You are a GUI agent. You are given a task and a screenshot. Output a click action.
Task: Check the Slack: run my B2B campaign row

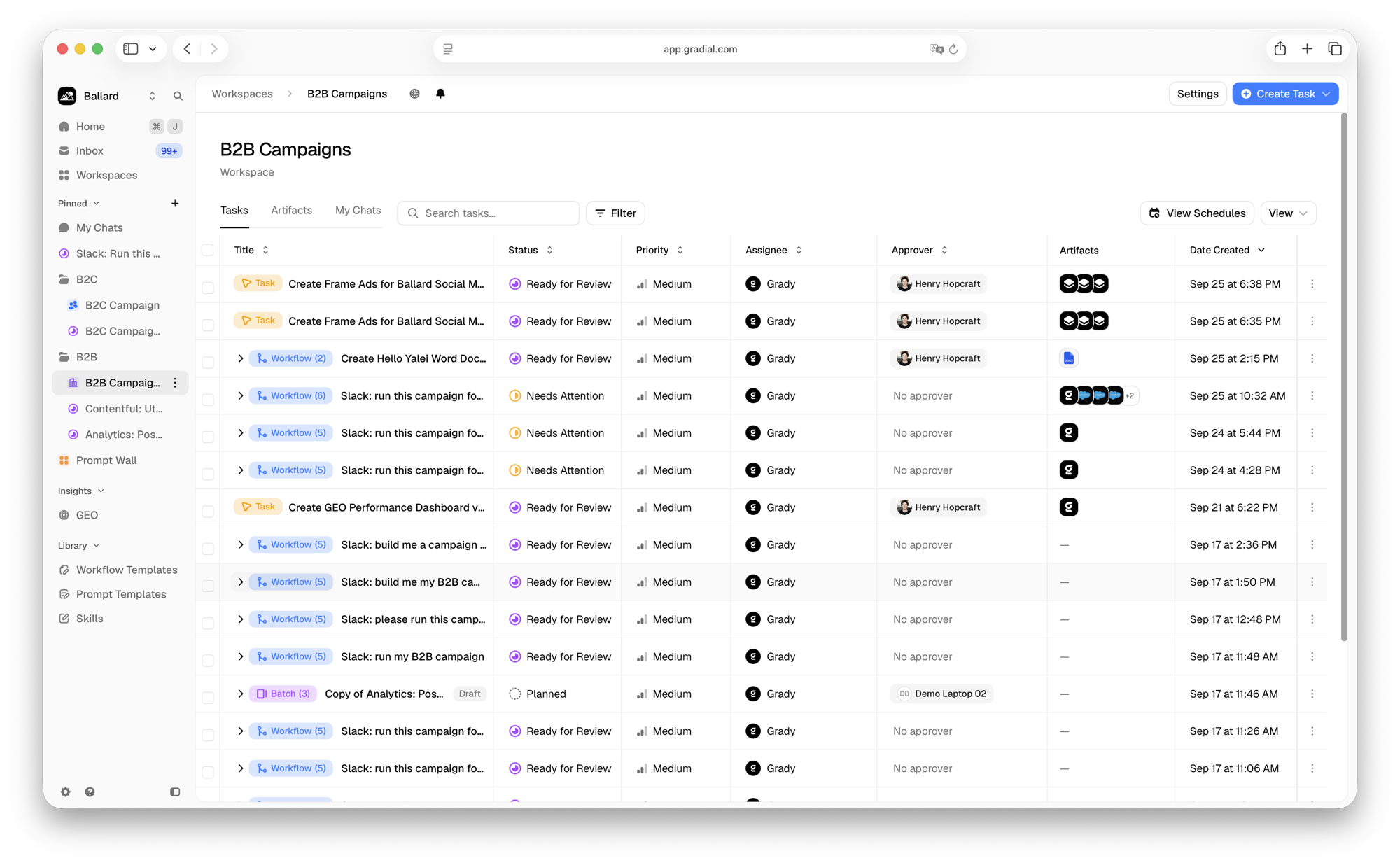tap(208, 660)
